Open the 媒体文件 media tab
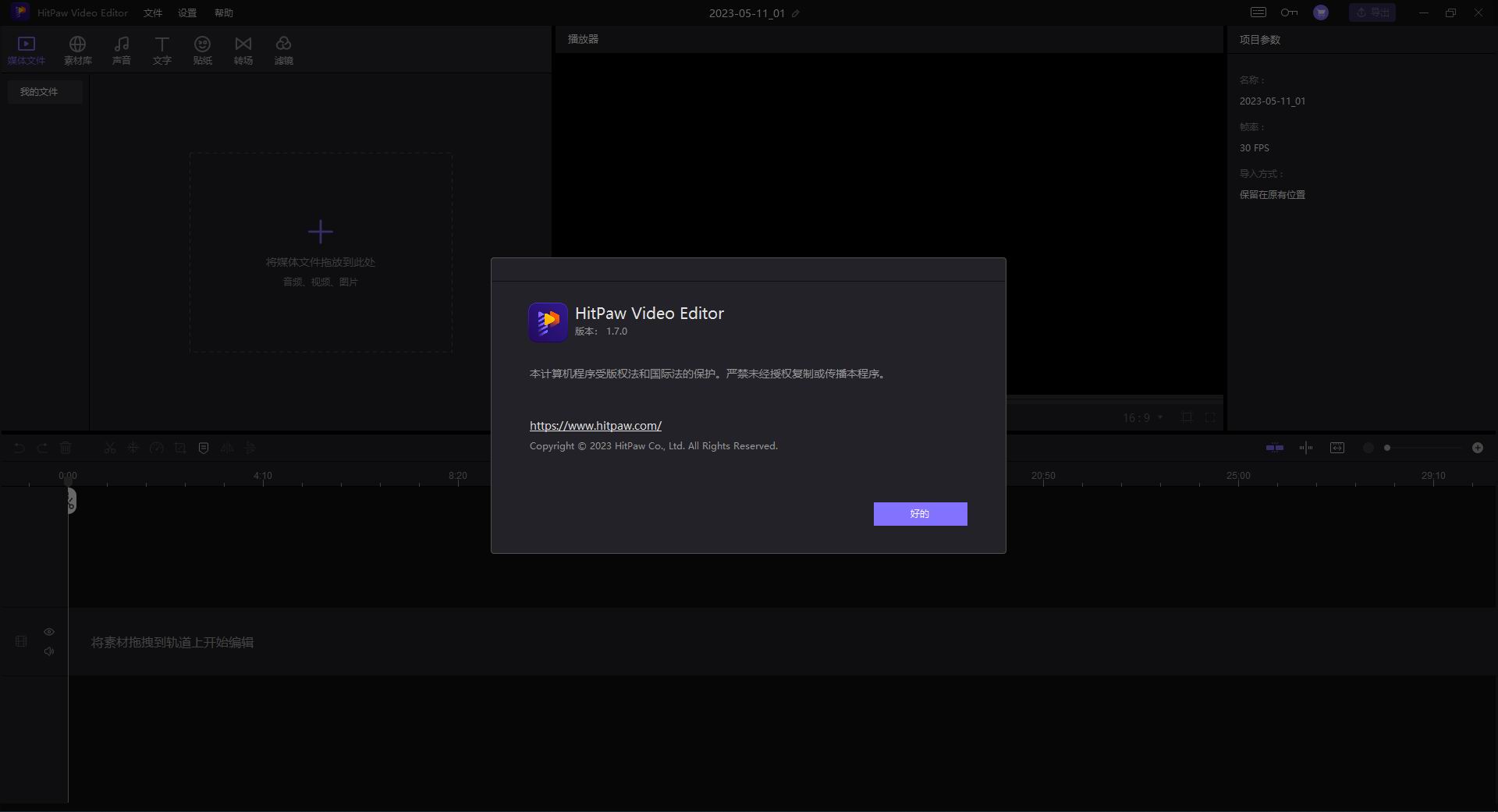The image size is (1498, 812). point(27,51)
